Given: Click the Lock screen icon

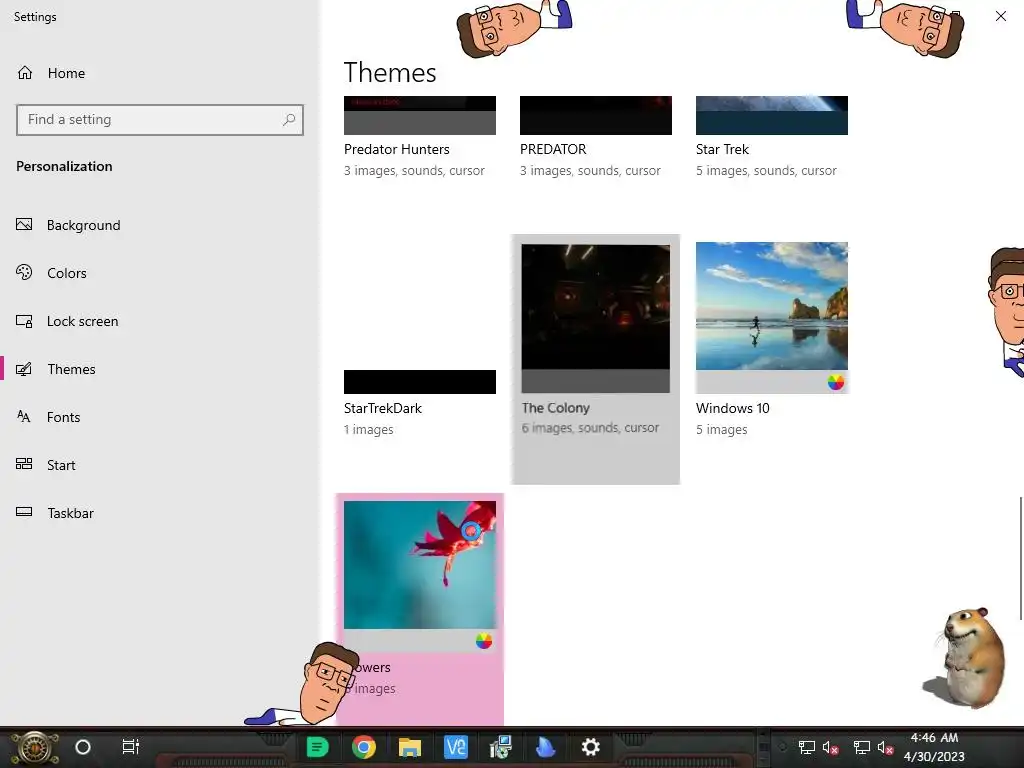Looking at the screenshot, I should 24,321.
